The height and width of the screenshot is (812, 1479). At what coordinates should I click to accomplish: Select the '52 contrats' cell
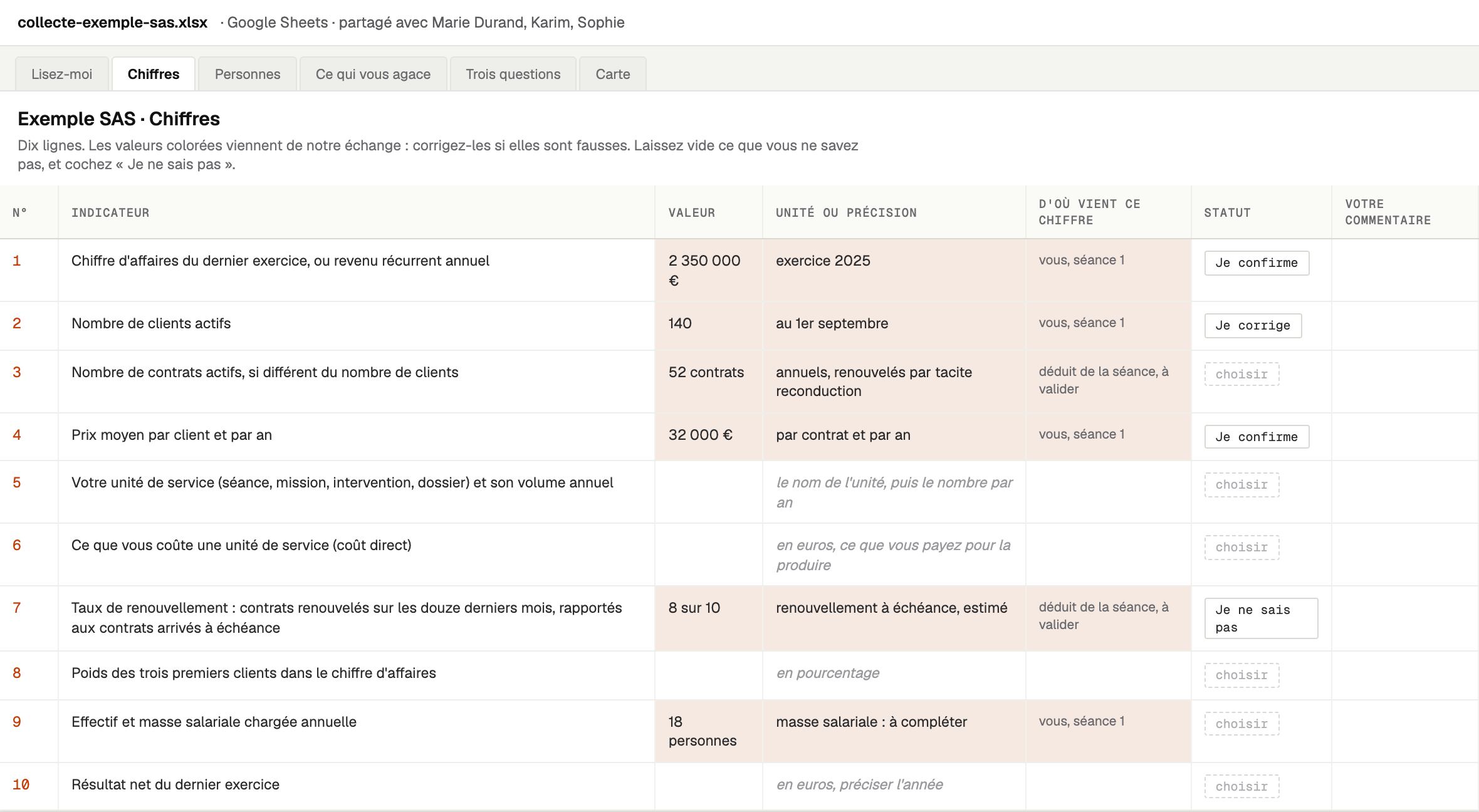tap(709, 382)
